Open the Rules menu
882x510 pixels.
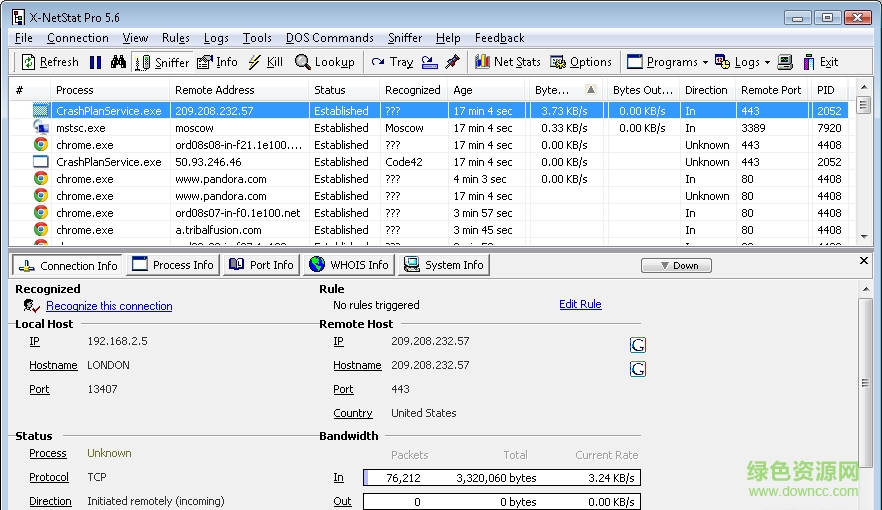[x=176, y=38]
